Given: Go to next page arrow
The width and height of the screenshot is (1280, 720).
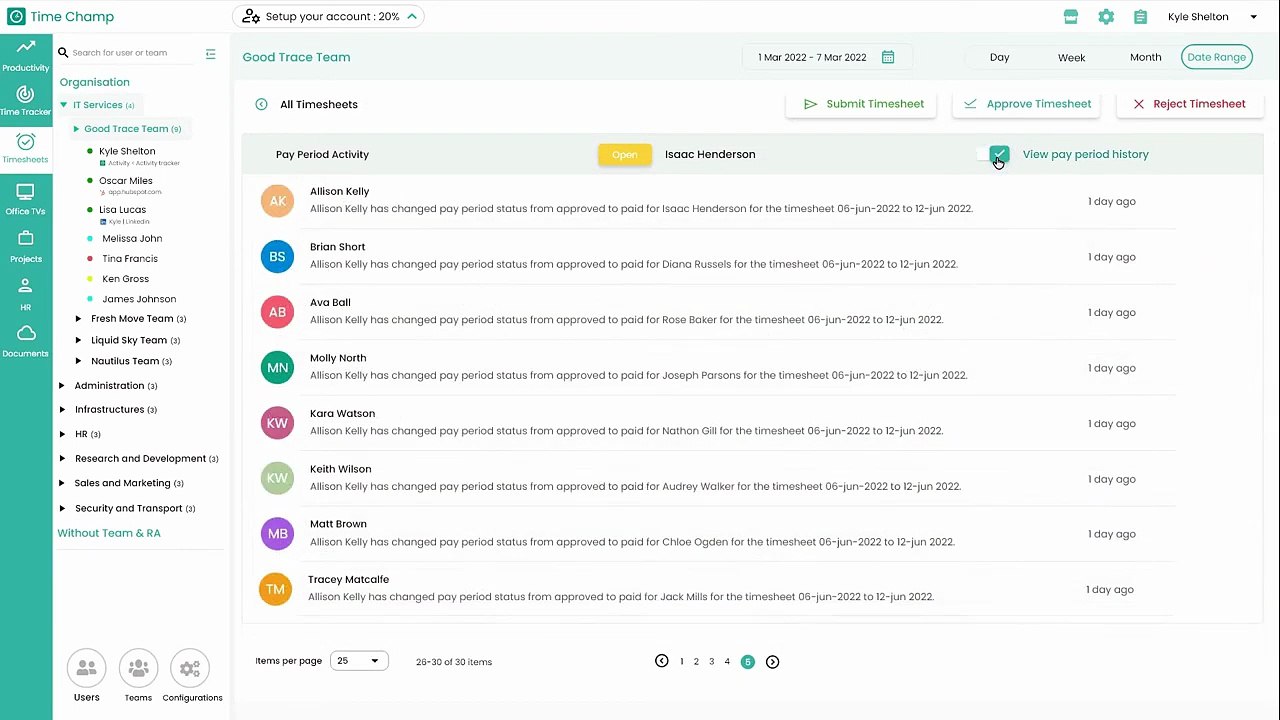Looking at the screenshot, I should point(773,662).
